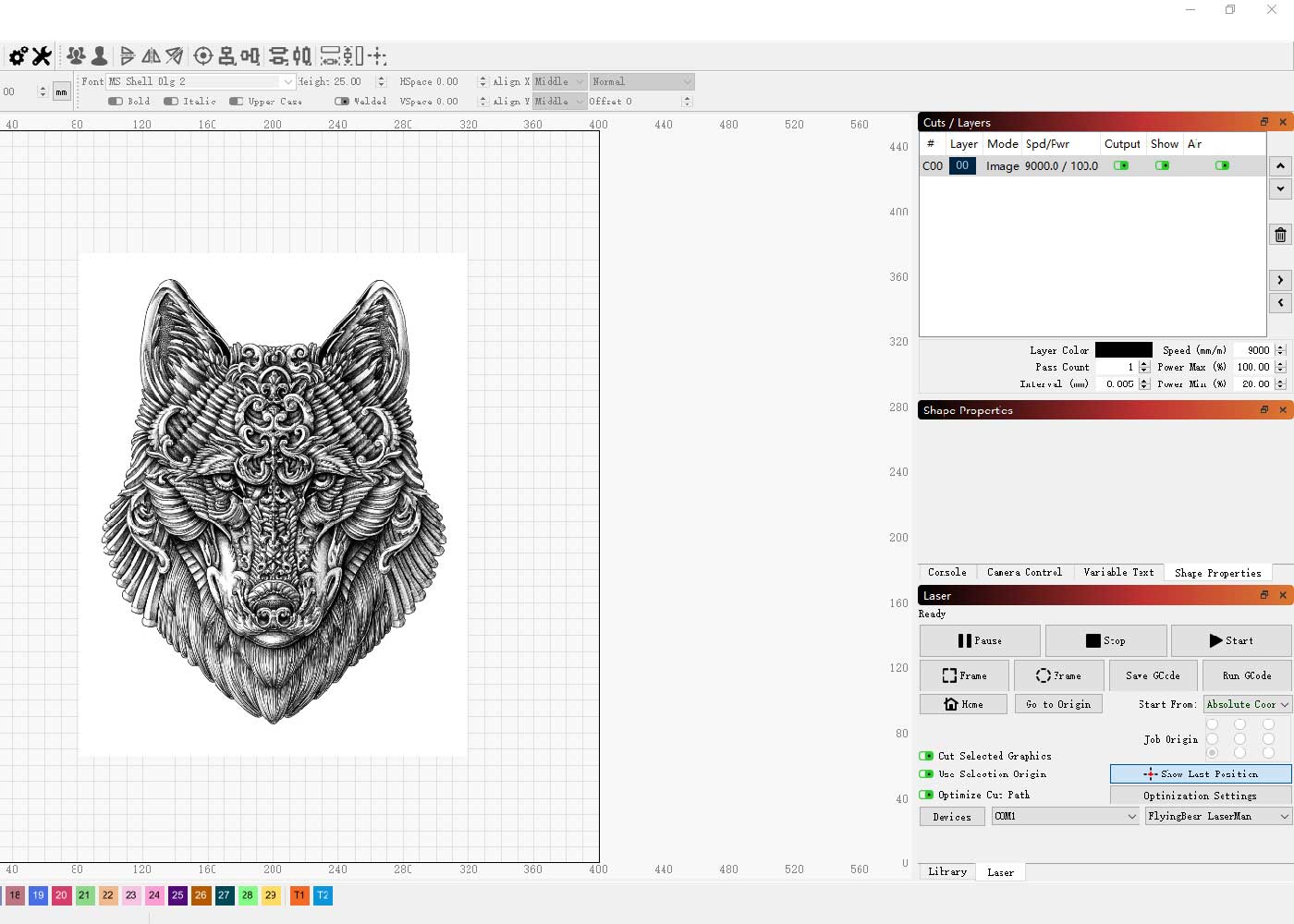Click the rectangular Frame icon button
The width and height of the screenshot is (1294, 924).
coord(964,675)
